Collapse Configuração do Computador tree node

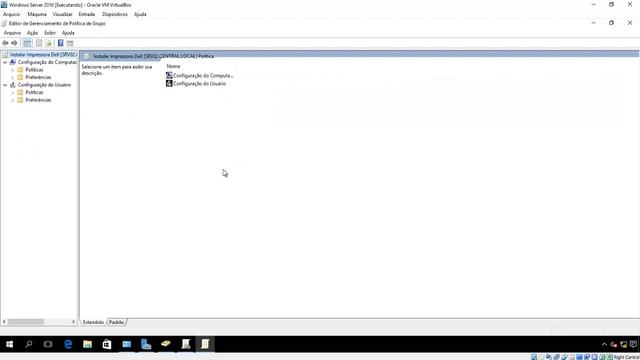(x=5, y=62)
